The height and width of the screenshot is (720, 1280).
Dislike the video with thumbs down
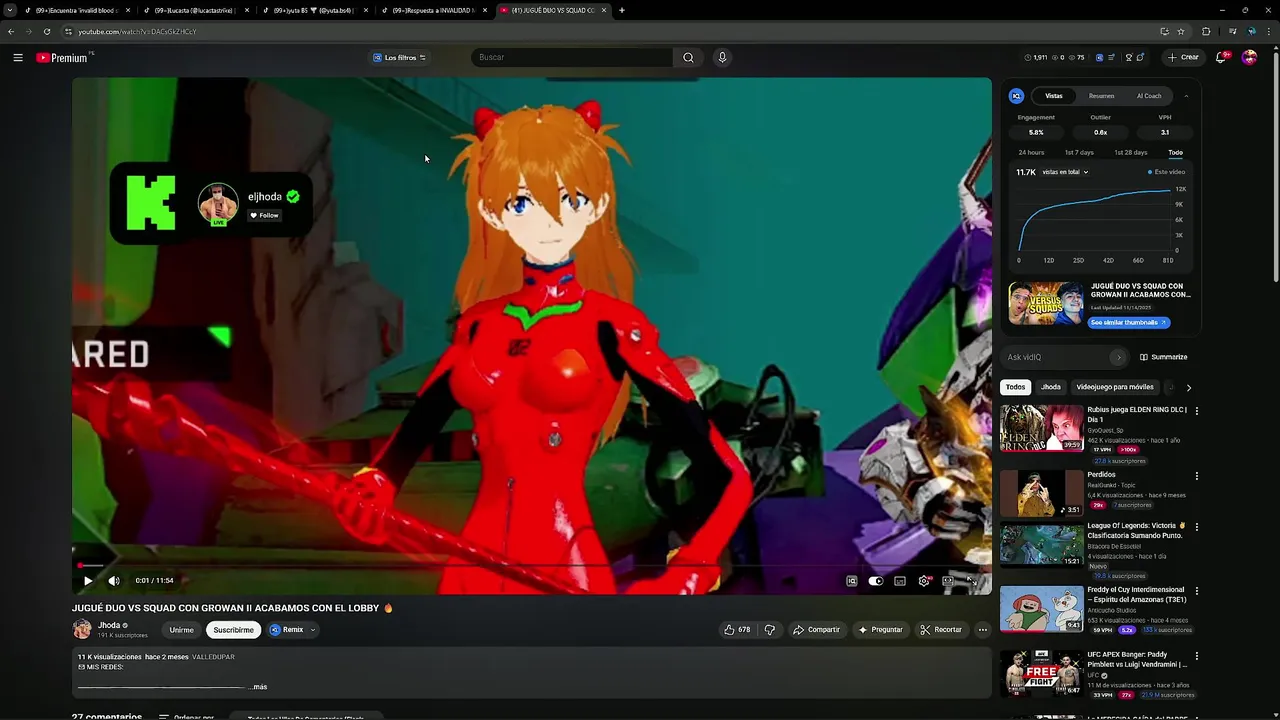pos(770,630)
